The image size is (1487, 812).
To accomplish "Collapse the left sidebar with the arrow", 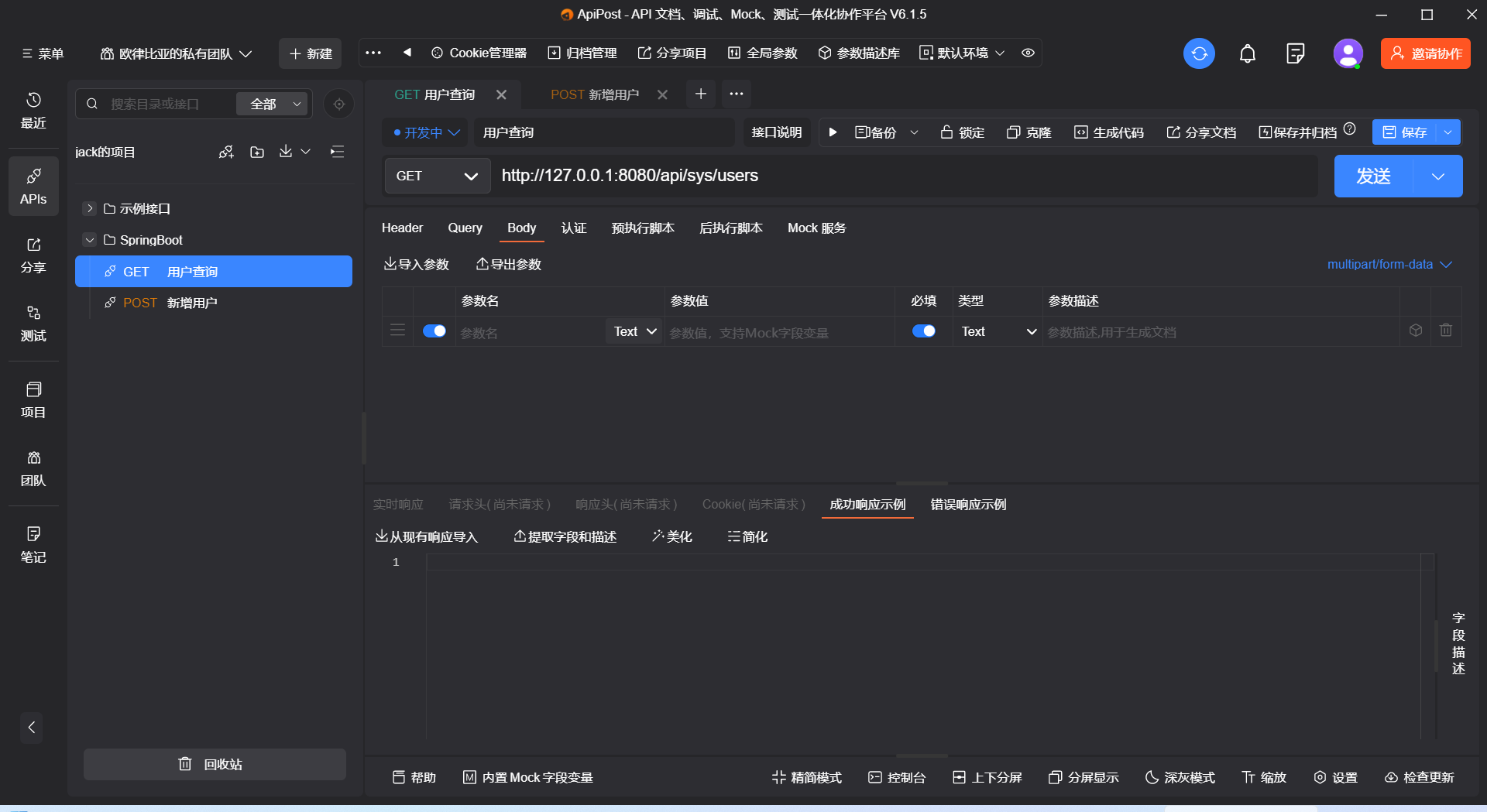I will click(x=32, y=728).
